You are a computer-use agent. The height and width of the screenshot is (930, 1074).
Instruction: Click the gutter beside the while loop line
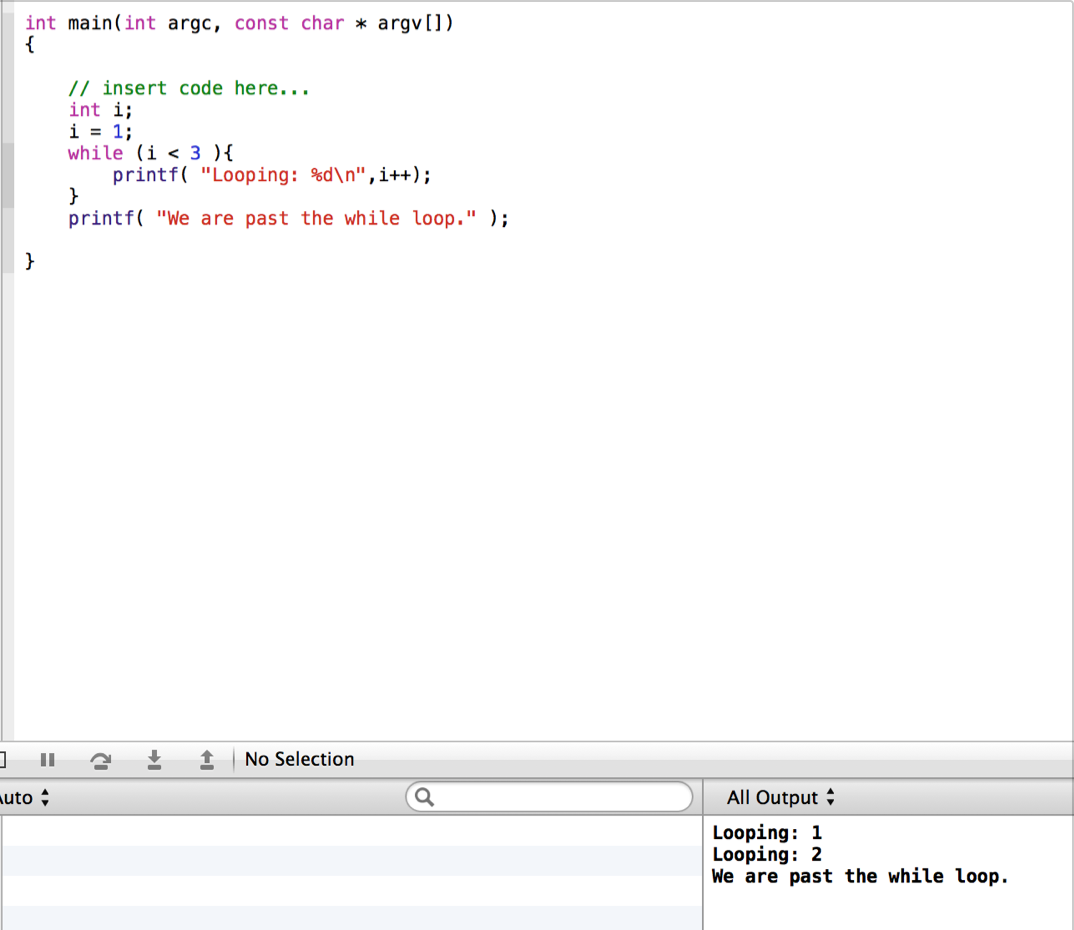[x=7, y=153]
